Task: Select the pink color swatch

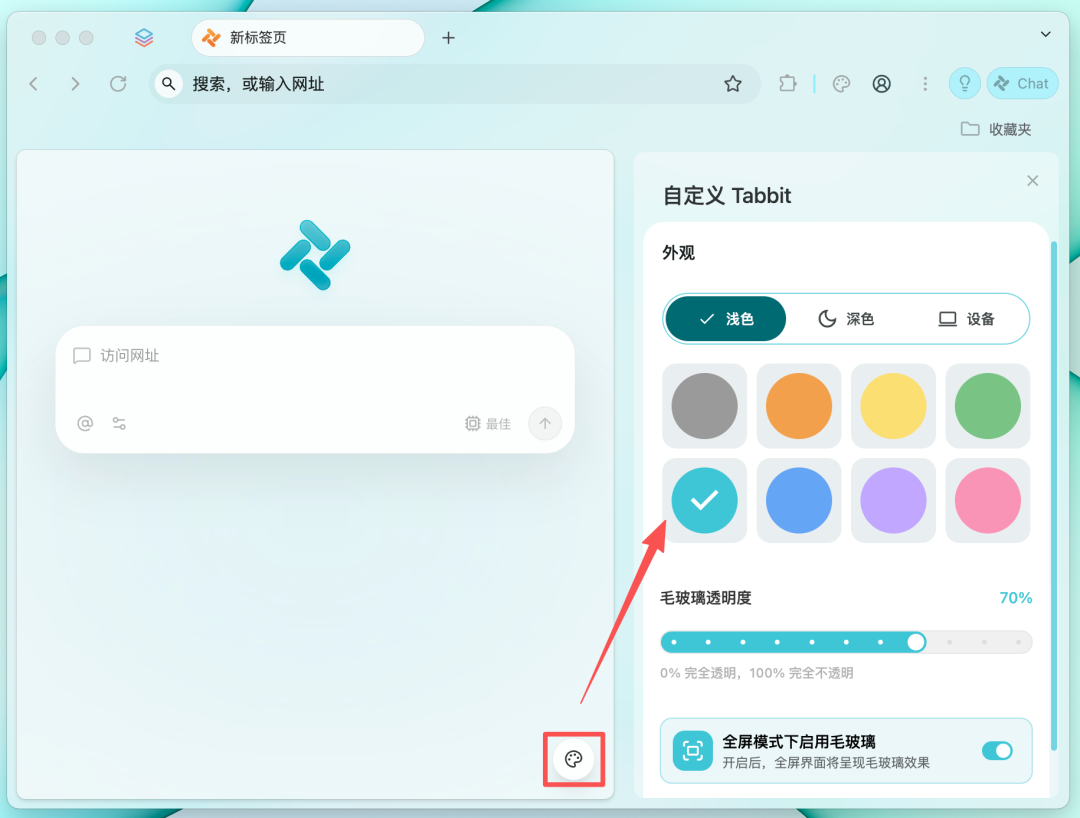Action: [987, 500]
